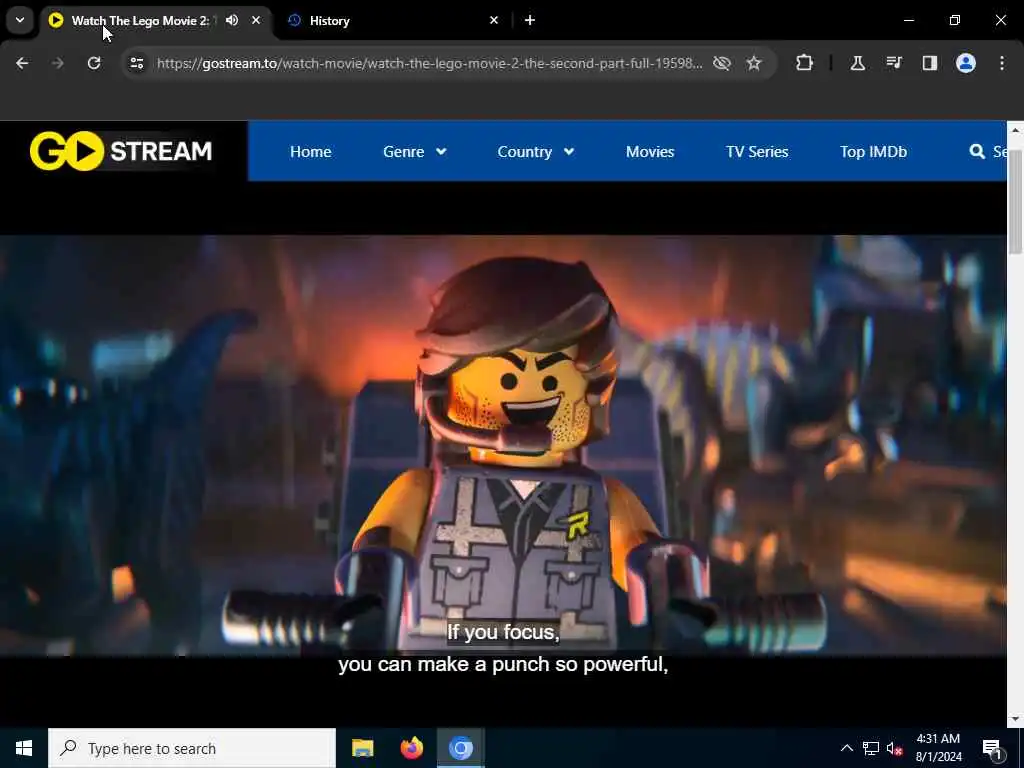Open the Chrome profile avatar
Screen dimensions: 1024x768
[966, 63]
